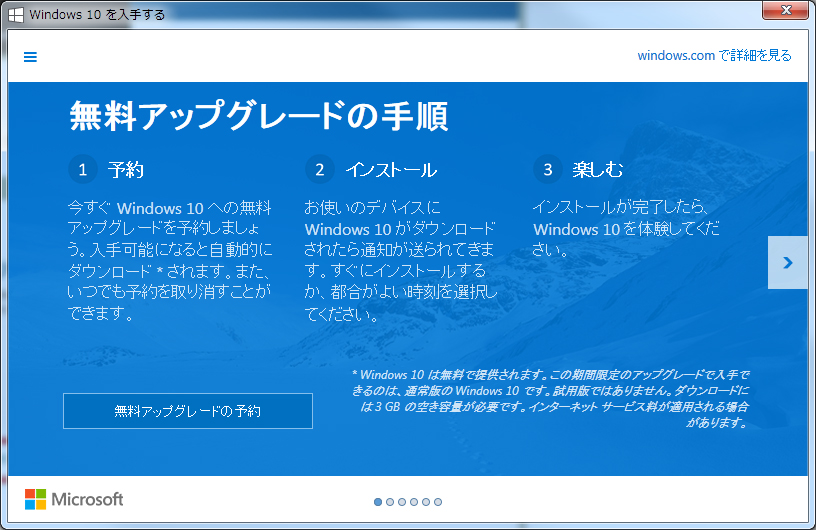
Task: Select the sixth page indicator dot
Action: tap(438, 502)
